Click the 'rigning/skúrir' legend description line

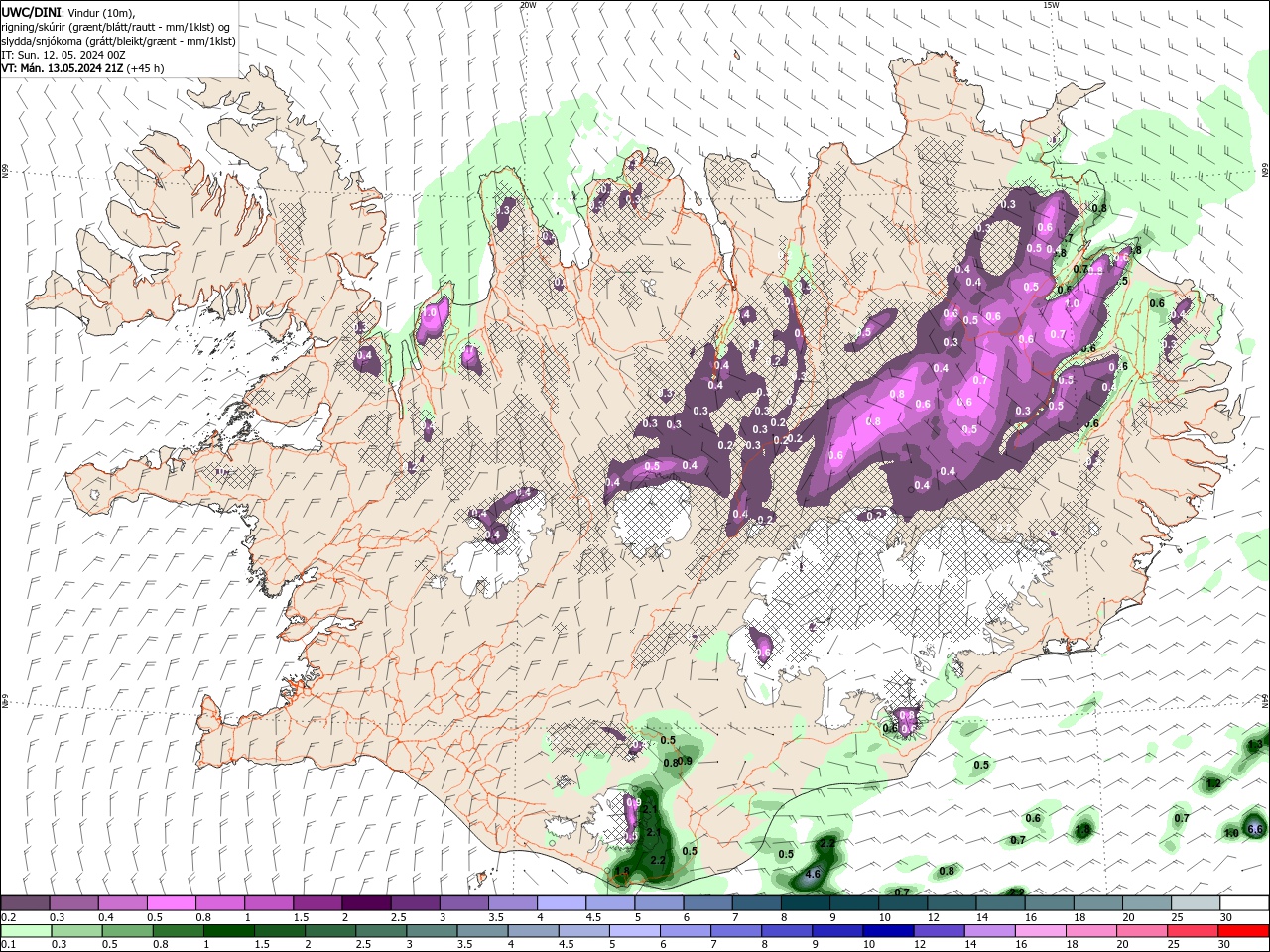click(117, 27)
